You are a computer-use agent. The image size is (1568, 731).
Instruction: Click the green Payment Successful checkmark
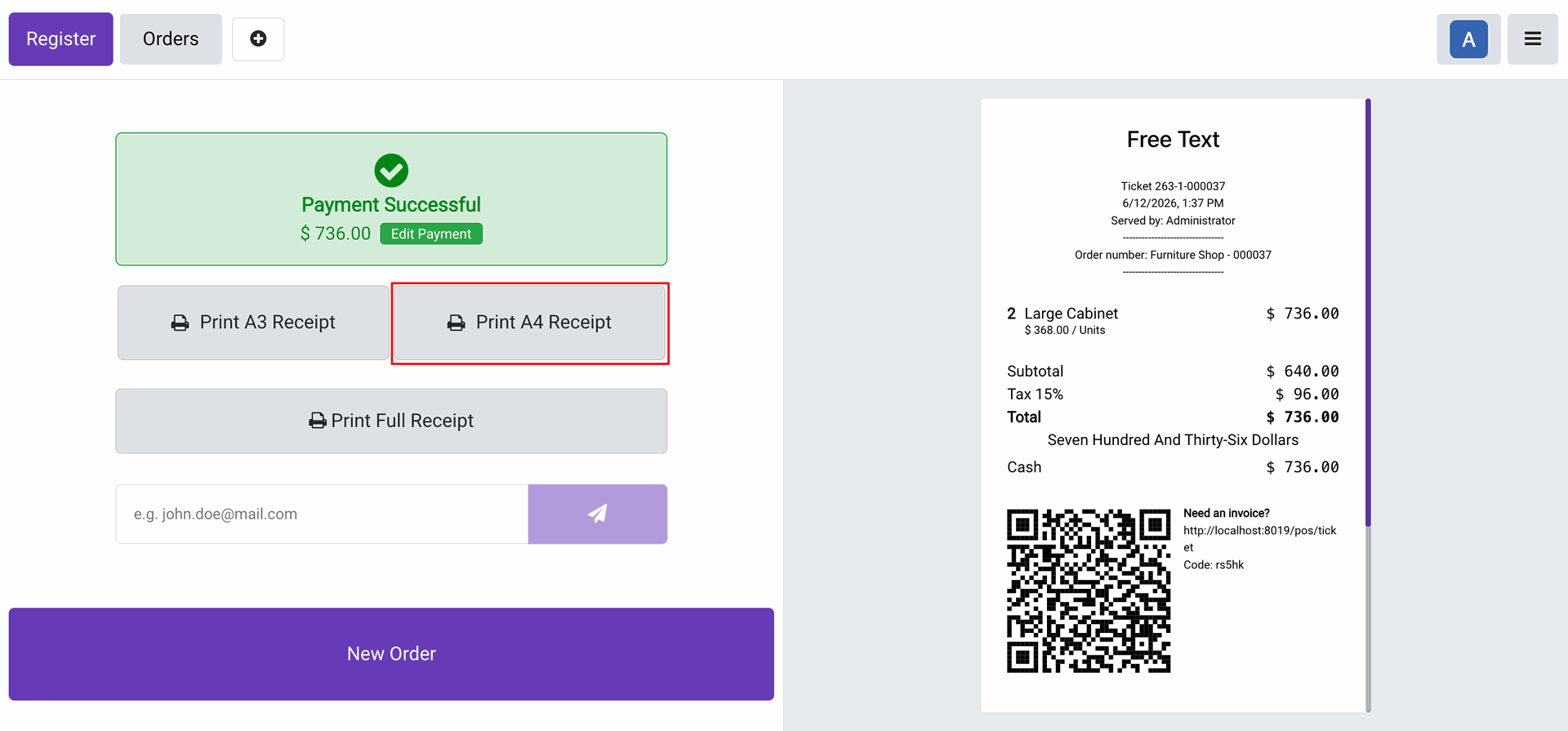pos(391,171)
